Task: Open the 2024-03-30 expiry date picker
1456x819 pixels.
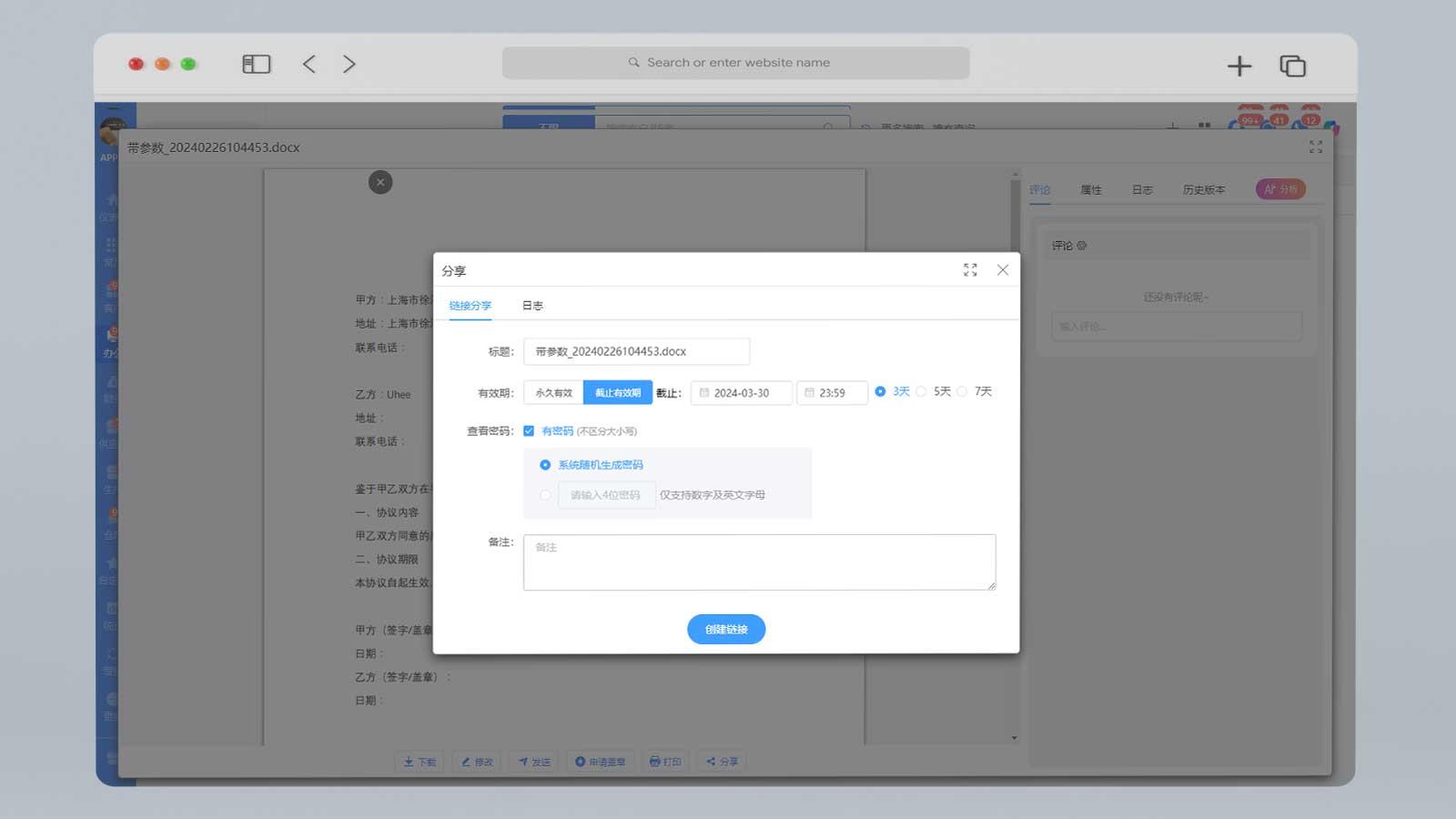Action: [741, 393]
